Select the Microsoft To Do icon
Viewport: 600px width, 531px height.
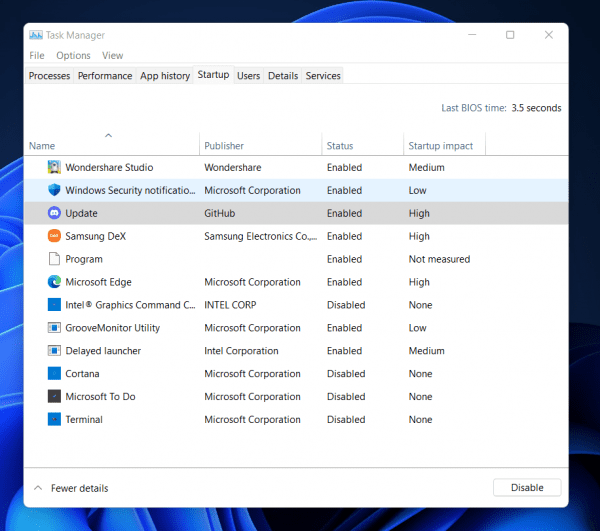coord(54,397)
